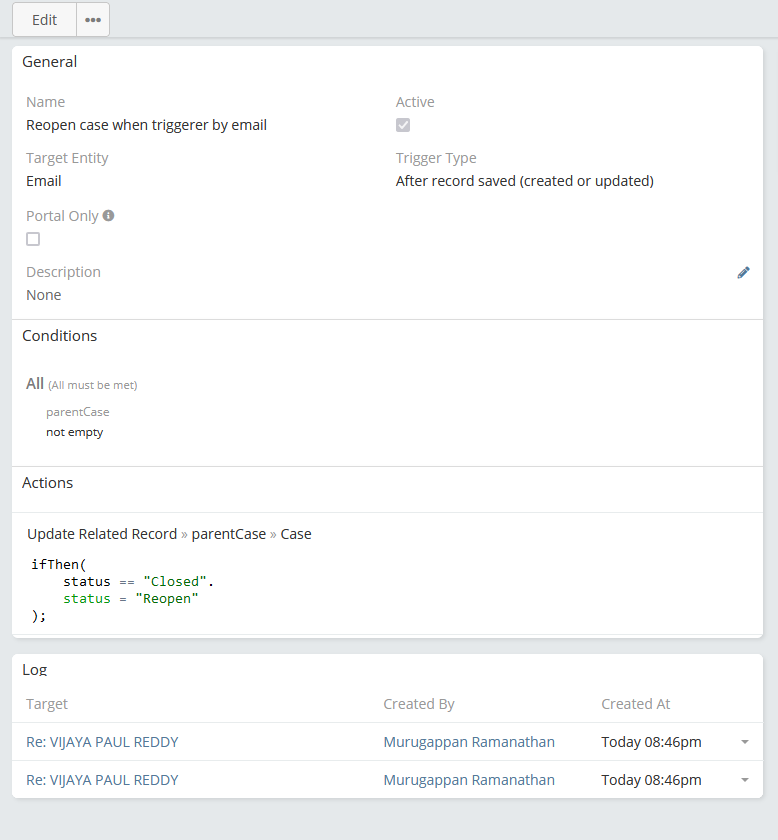The width and height of the screenshot is (778, 840).
Task: Click the pencil icon to edit Description
Action: [x=743, y=272]
